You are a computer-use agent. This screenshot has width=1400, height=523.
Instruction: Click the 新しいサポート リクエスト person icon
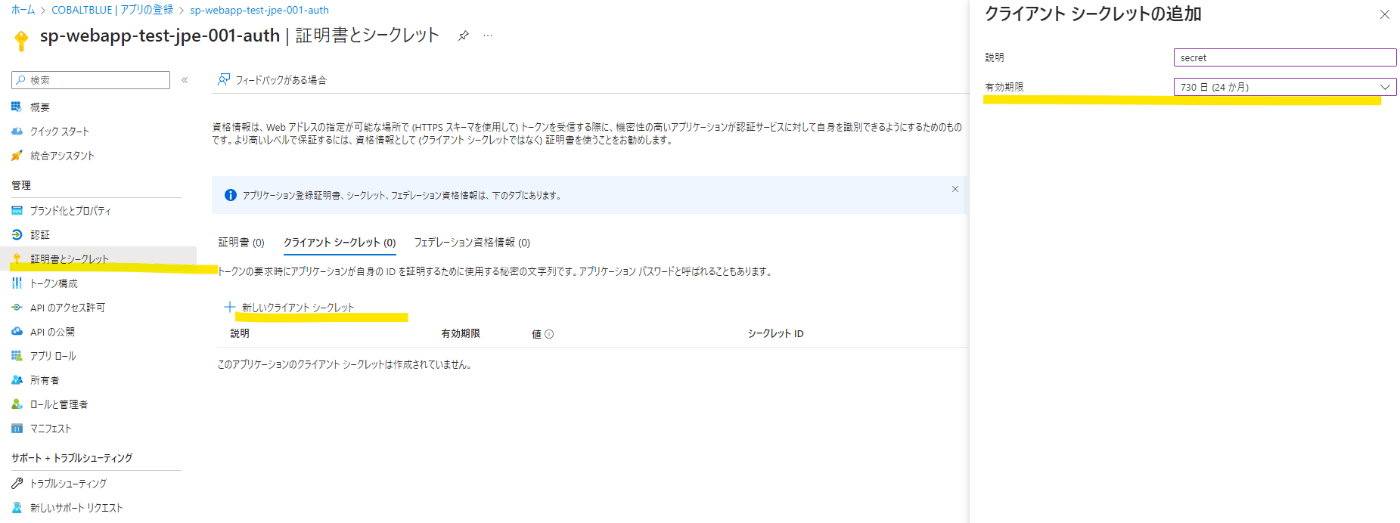pyautogui.click(x=16, y=508)
